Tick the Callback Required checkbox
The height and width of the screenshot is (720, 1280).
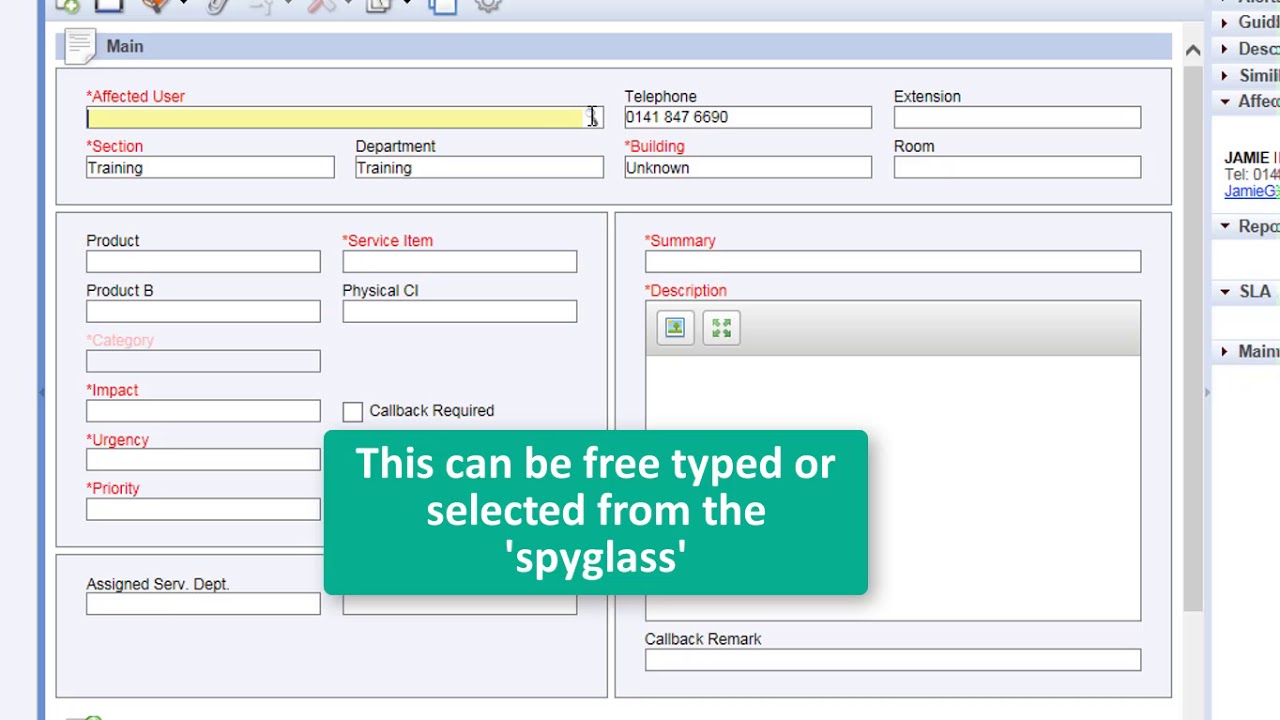353,411
